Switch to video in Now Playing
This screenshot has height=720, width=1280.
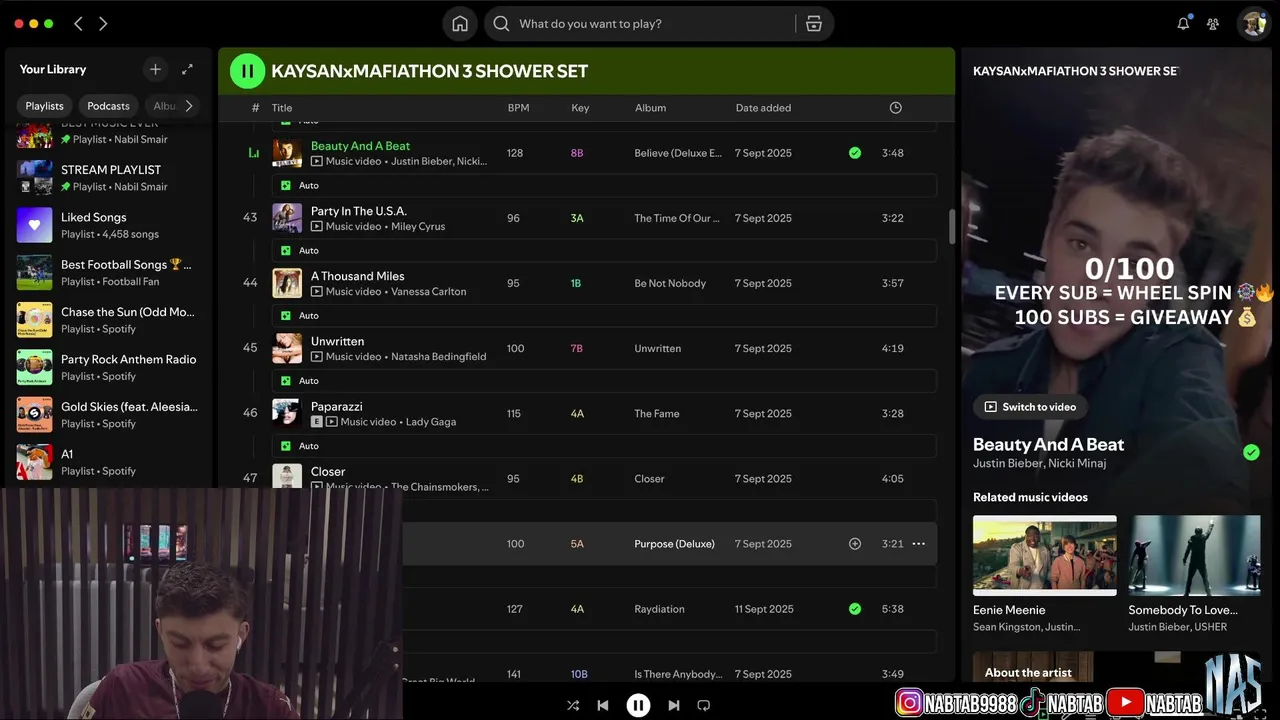(x=1030, y=407)
